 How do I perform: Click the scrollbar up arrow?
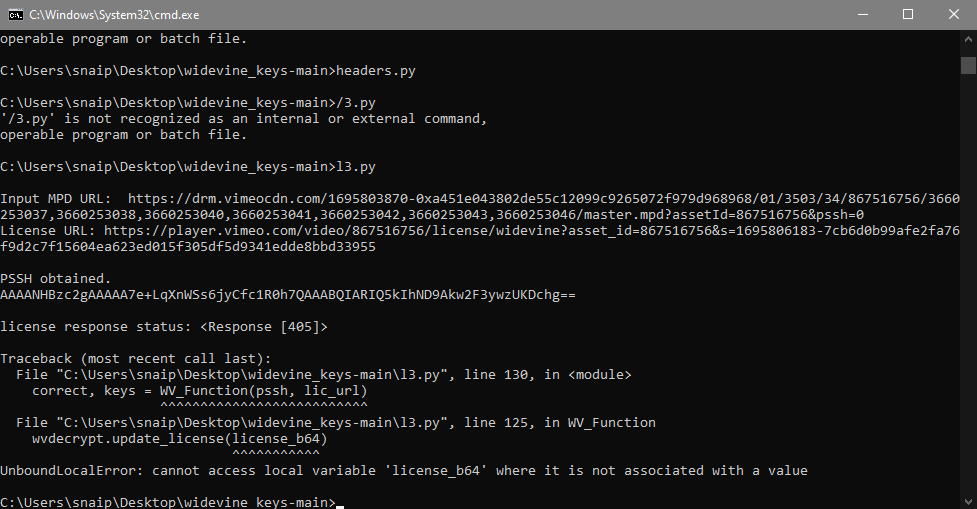(968, 39)
